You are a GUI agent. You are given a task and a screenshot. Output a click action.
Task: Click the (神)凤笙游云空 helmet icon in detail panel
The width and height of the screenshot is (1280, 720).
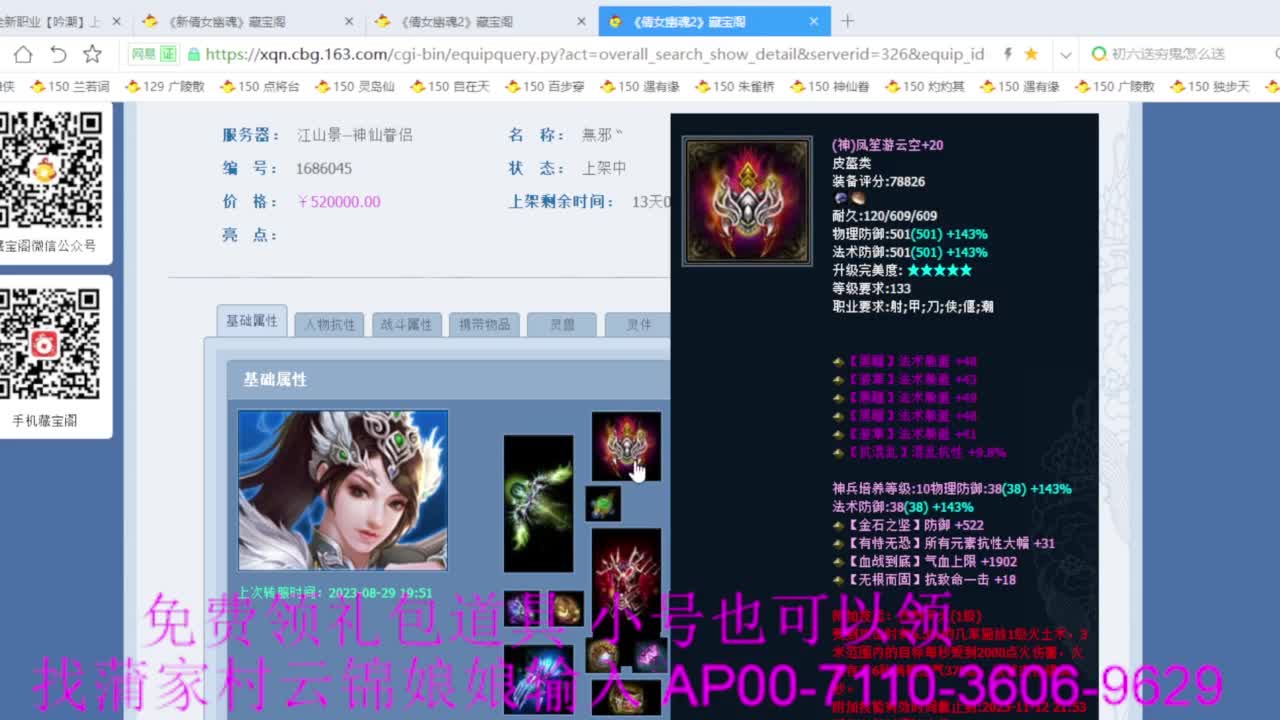click(x=746, y=200)
